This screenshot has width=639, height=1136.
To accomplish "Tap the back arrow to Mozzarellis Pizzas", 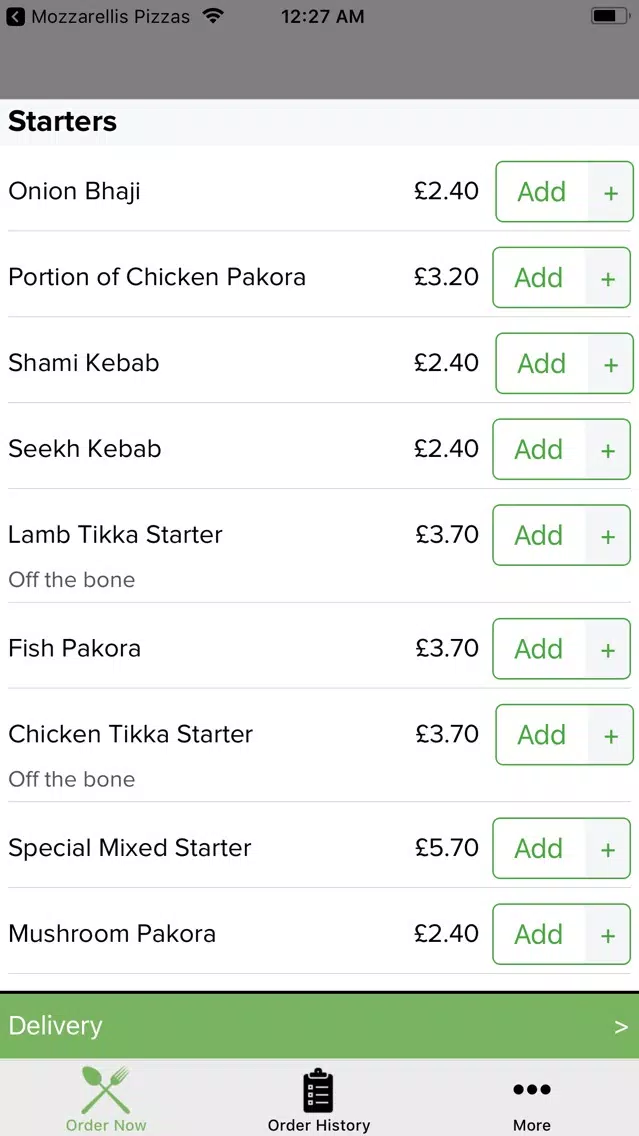I will pos(16,16).
